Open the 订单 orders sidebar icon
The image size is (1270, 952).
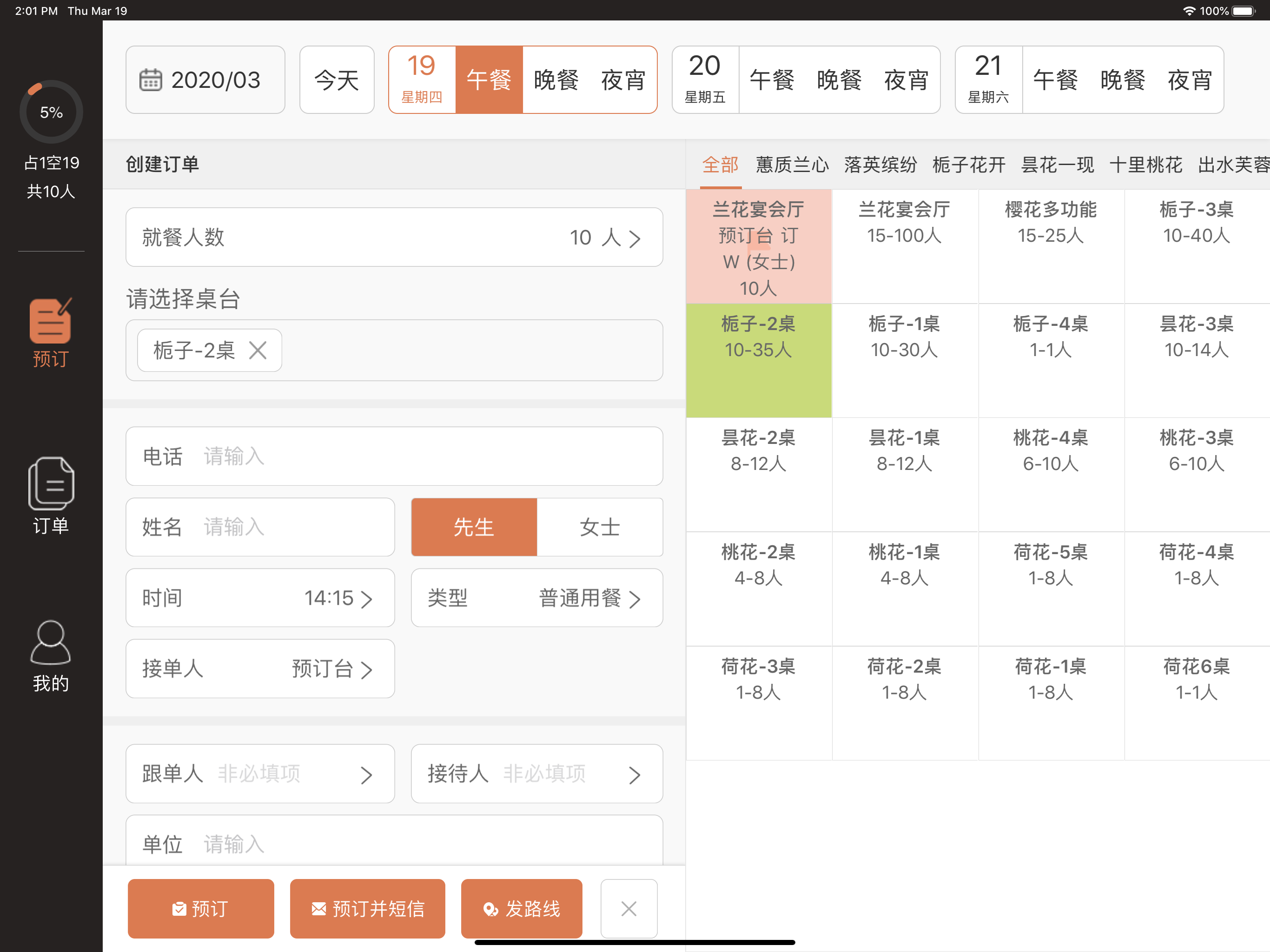click(x=51, y=495)
